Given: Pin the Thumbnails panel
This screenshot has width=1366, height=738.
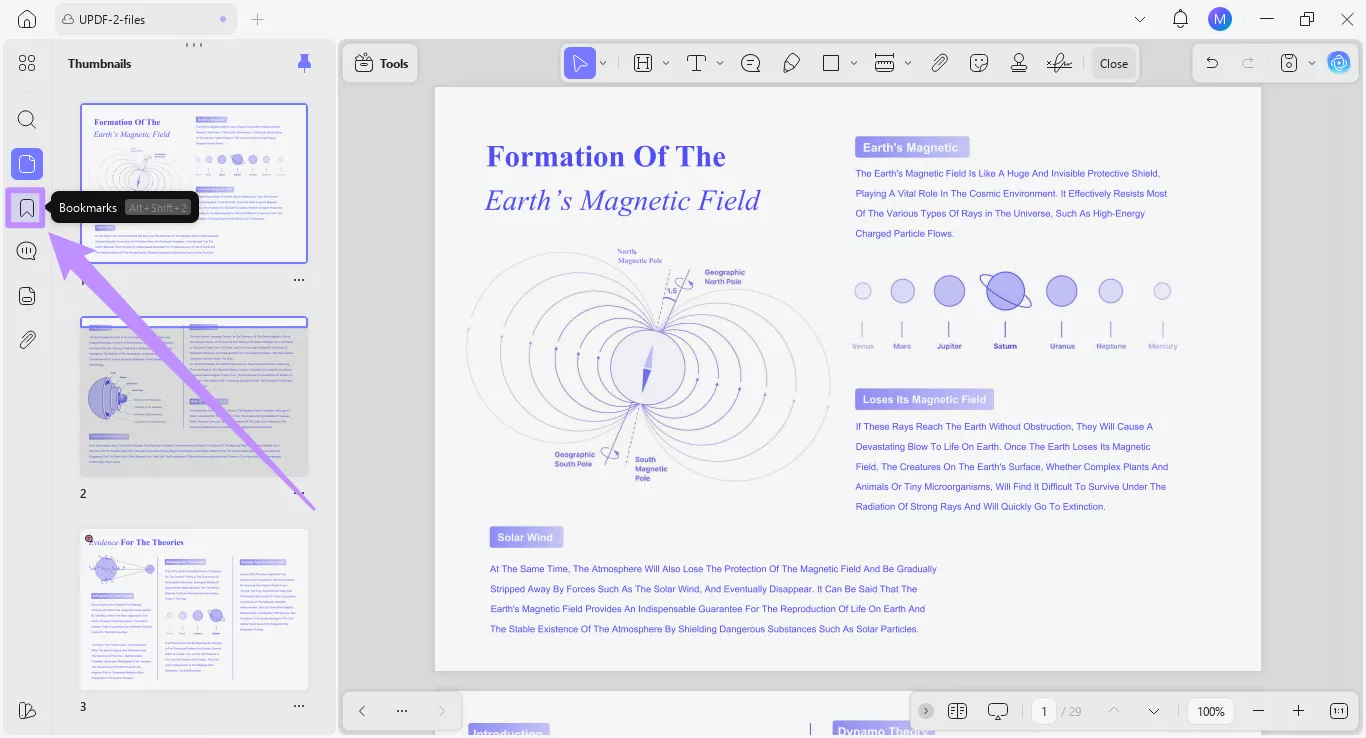Looking at the screenshot, I should coord(305,63).
